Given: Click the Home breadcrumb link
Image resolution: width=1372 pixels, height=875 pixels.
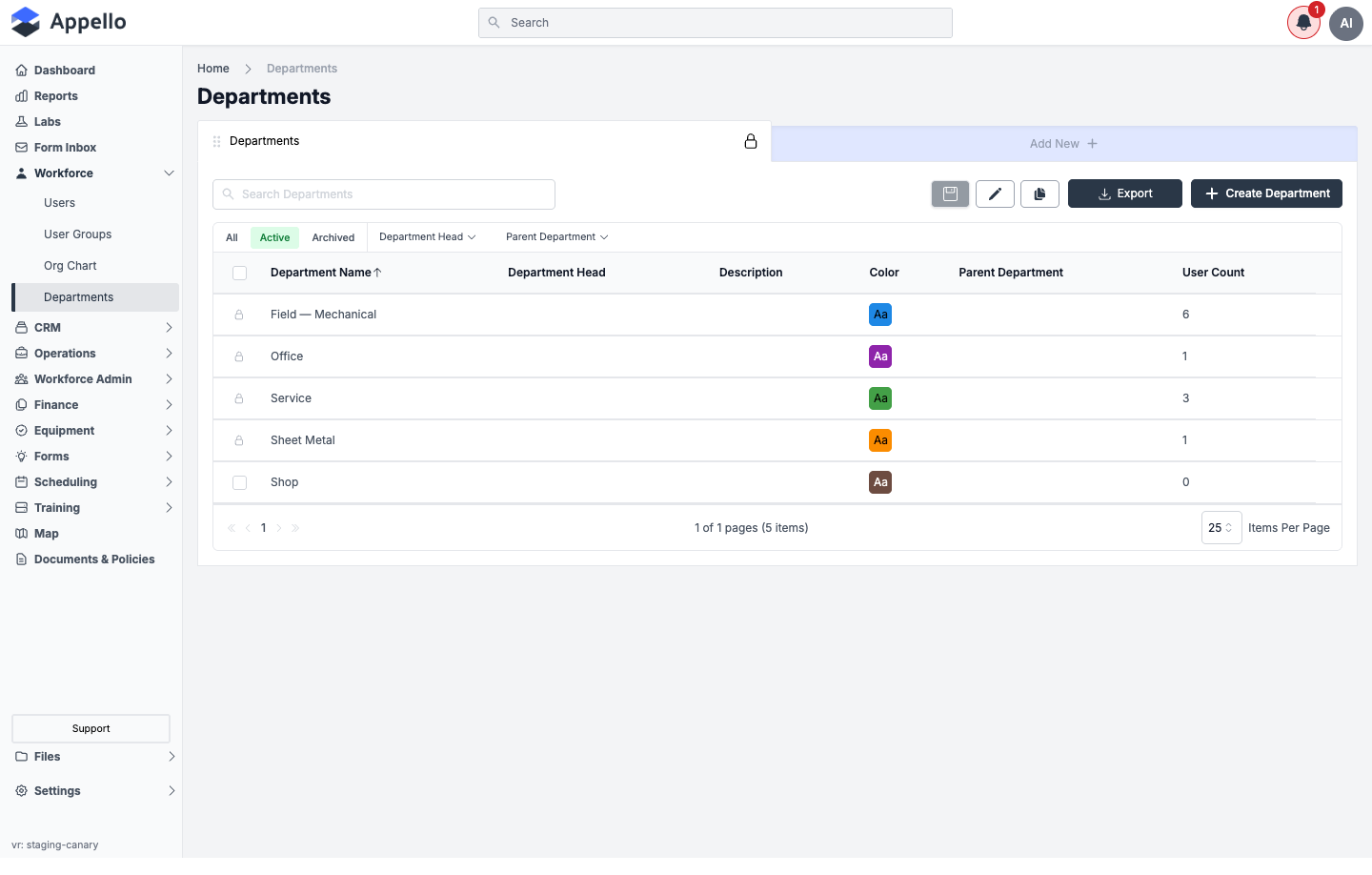Looking at the screenshot, I should tap(213, 69).
